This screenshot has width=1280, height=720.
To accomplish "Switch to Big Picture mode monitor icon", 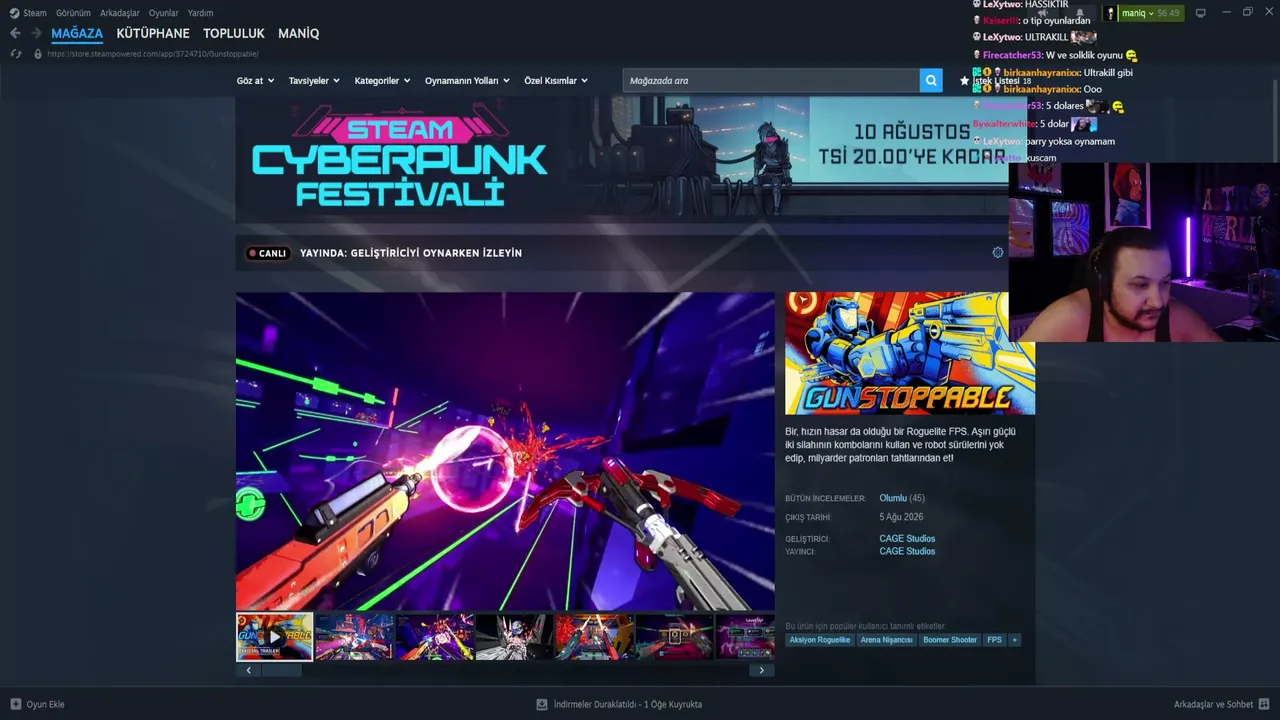I will coord(1201,13).
